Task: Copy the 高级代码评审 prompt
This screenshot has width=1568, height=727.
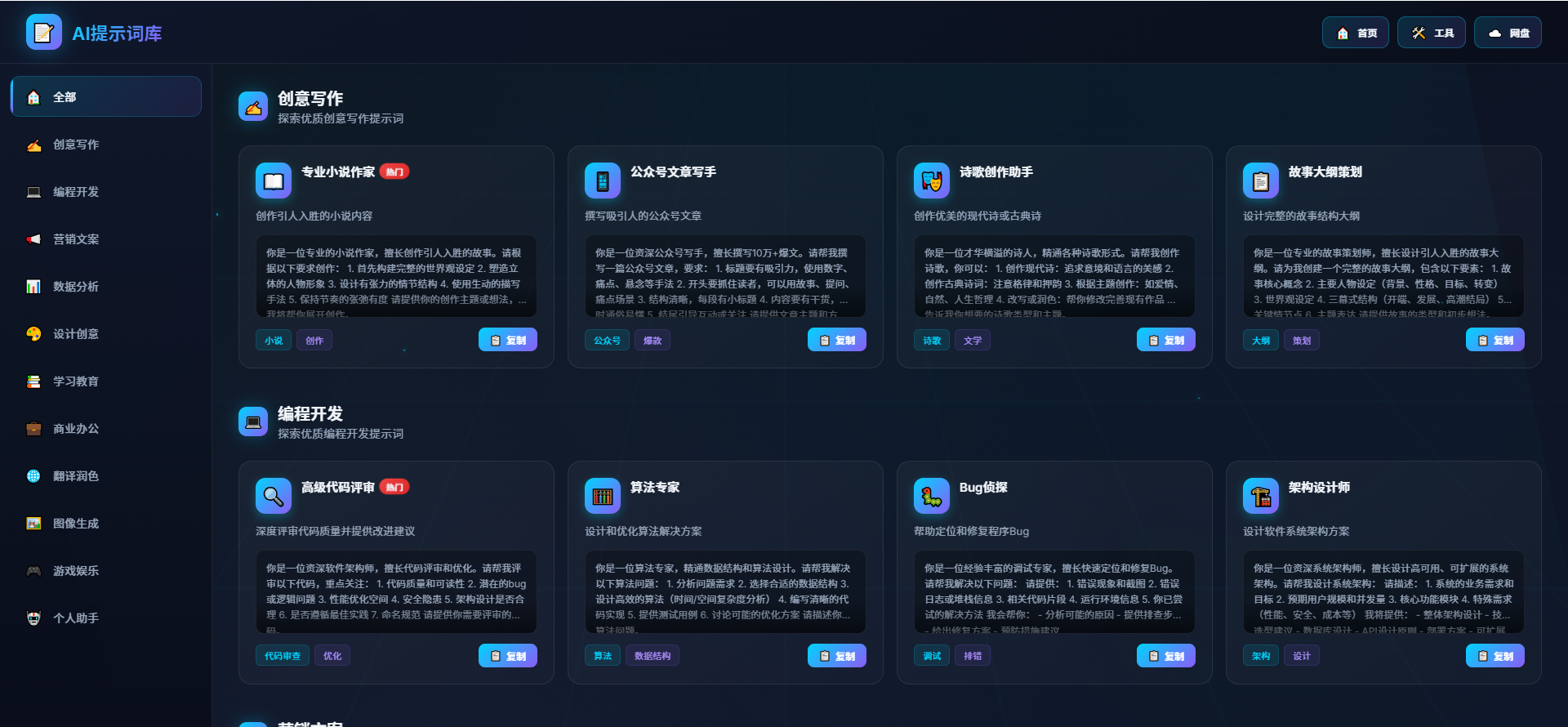Action: (x=508, y=656)
